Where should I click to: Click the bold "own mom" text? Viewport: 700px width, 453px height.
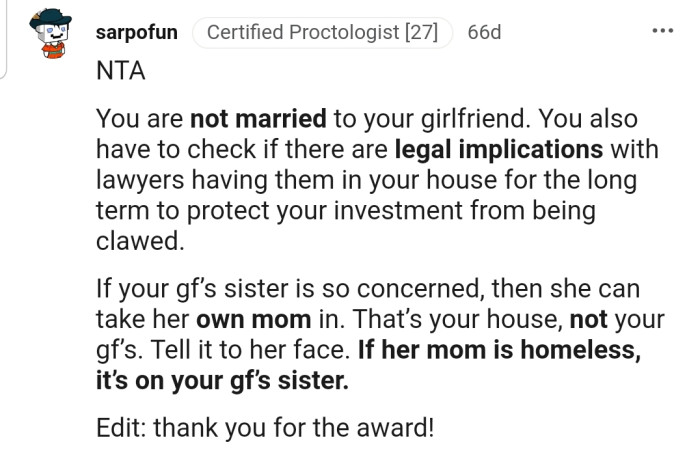(x=235, y=322)
